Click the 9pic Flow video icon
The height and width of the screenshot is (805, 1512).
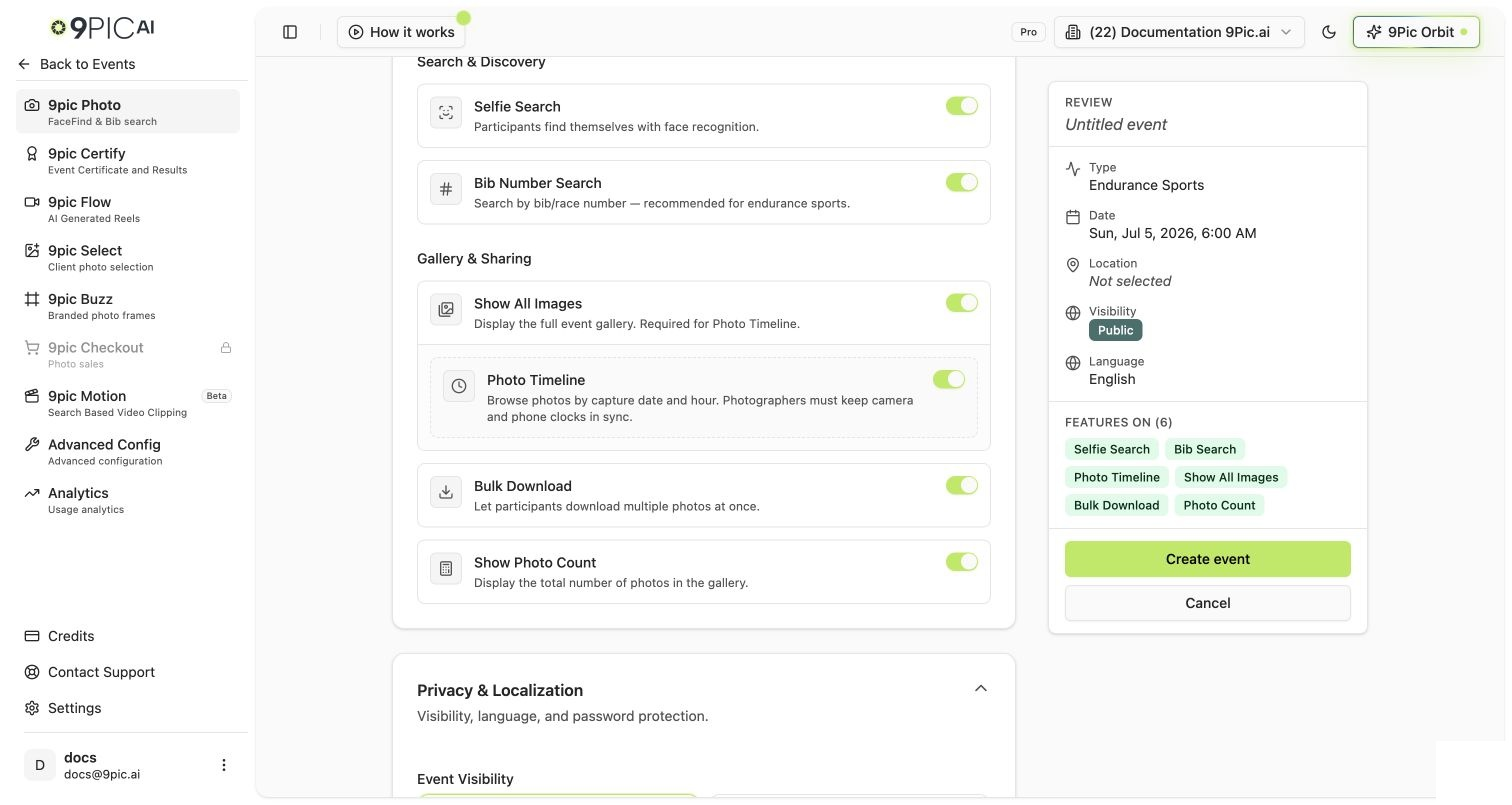(32, 202)
